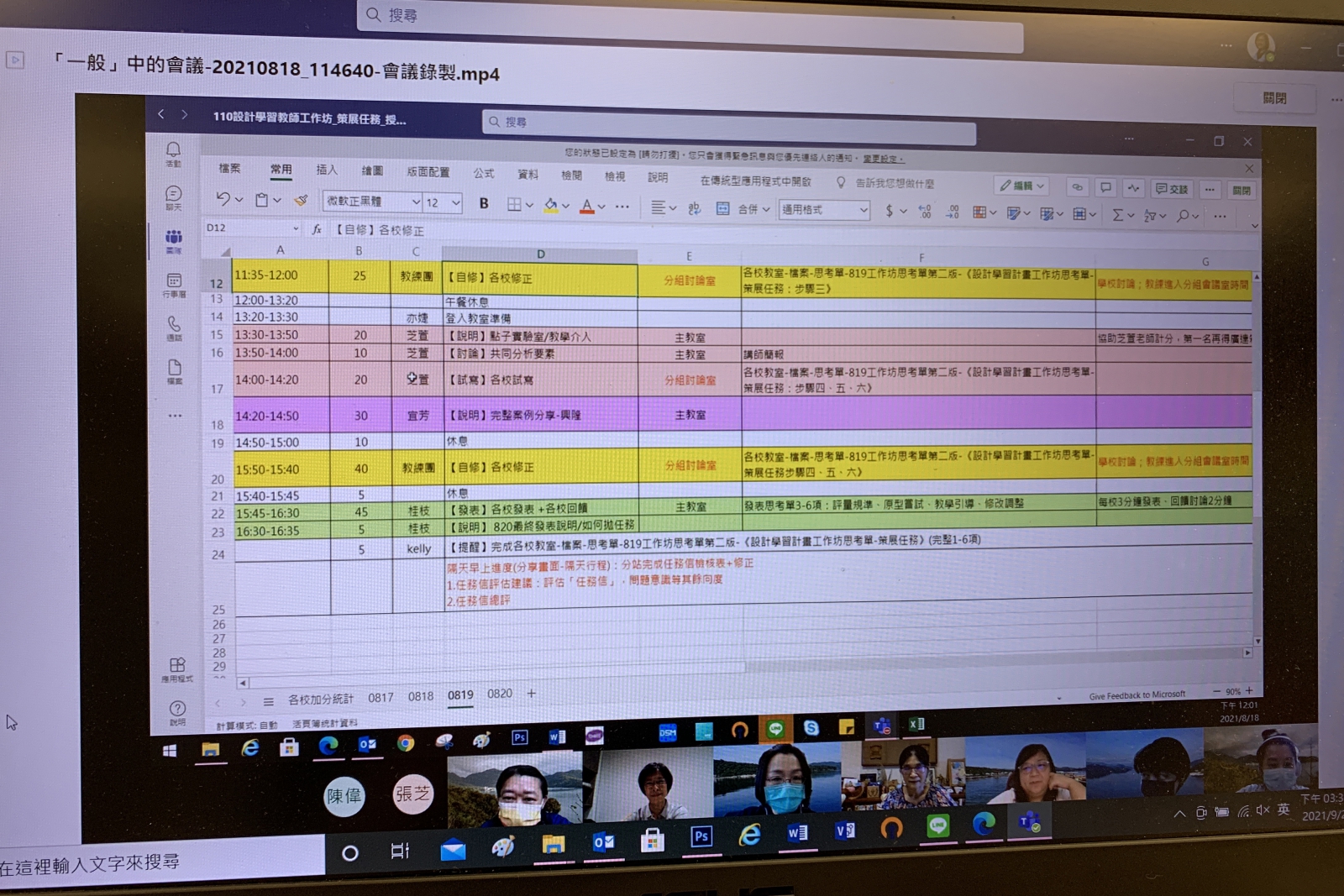Click the Borders grid icon
1344x896 pixels.
click(514, 204)
